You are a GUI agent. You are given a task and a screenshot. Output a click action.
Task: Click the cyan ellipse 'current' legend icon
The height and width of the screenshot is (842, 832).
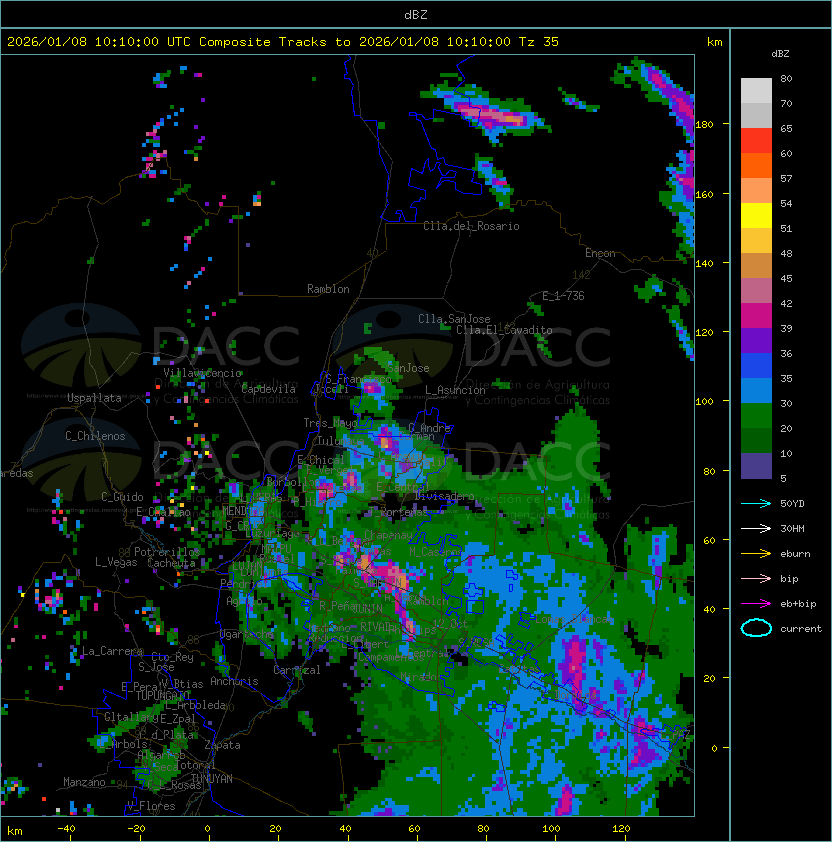[x=756, y=628]
